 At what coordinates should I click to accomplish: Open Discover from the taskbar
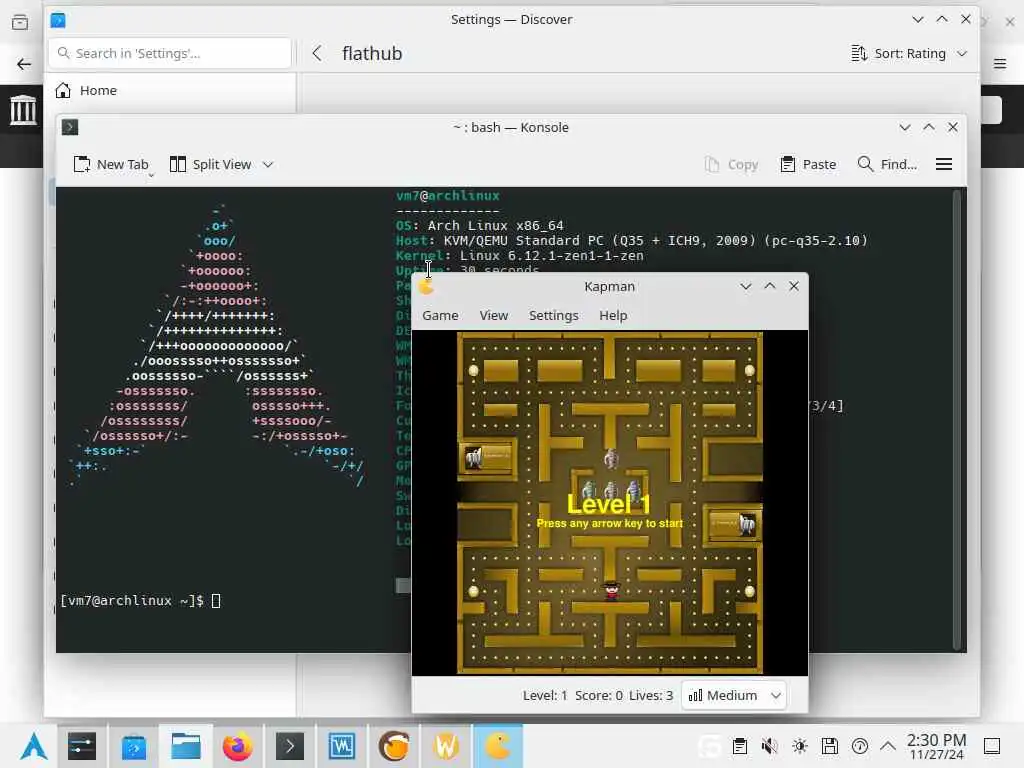pyautogui.click(x=134, y=746)
